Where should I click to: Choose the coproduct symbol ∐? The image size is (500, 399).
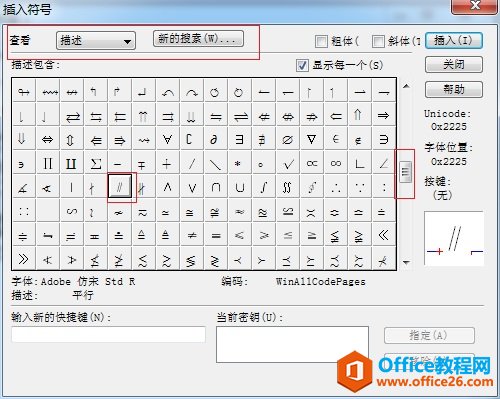click(x=71, y=163)
